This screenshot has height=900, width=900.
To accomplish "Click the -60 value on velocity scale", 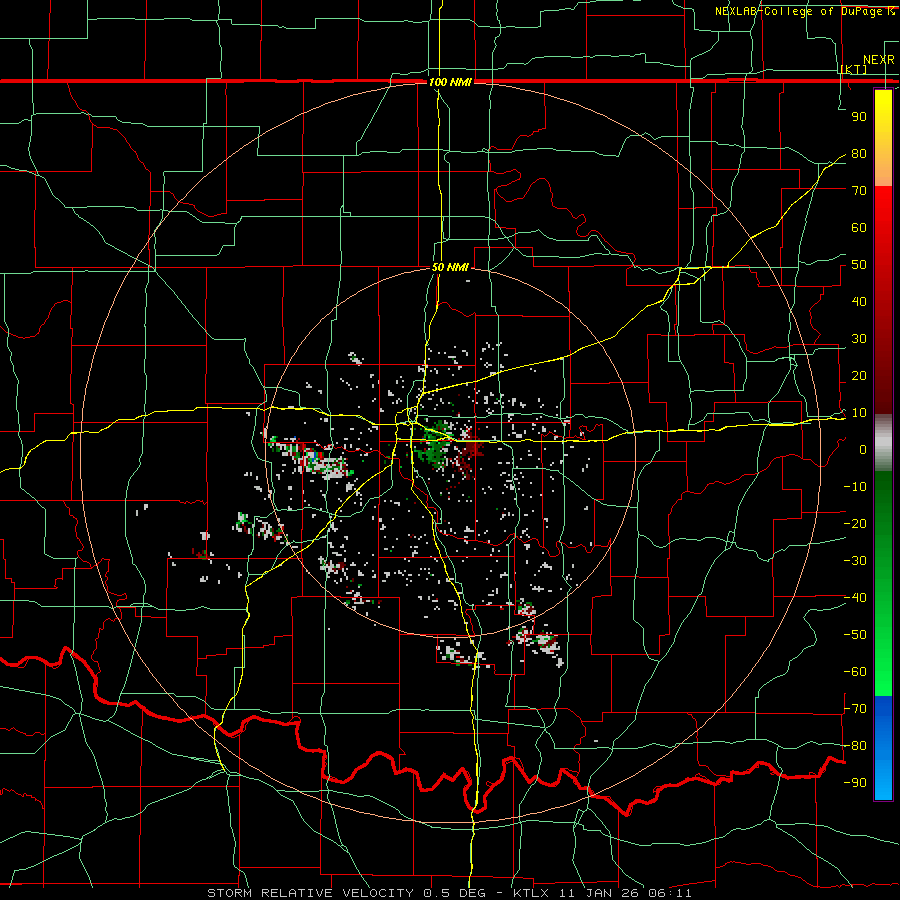I will click(x=855, y=672).
